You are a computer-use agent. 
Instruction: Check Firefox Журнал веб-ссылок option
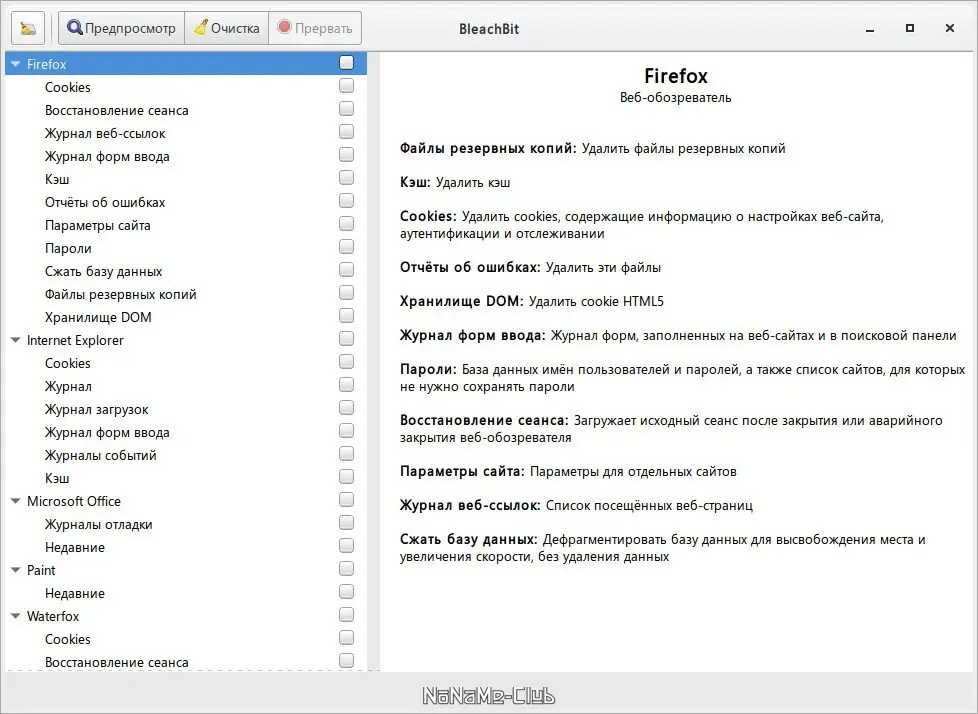(x=346, y=132)
